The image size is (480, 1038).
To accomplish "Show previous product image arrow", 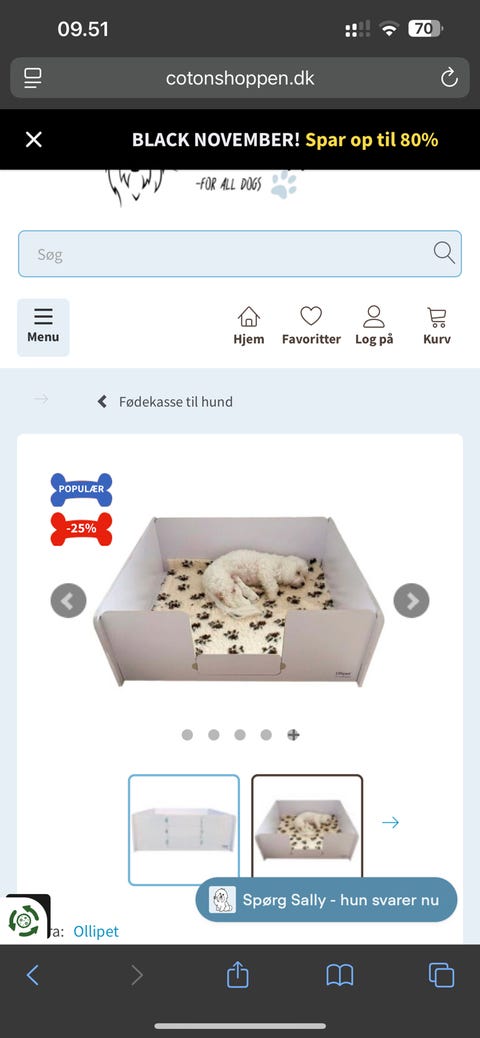I will (x=68, y=600).
